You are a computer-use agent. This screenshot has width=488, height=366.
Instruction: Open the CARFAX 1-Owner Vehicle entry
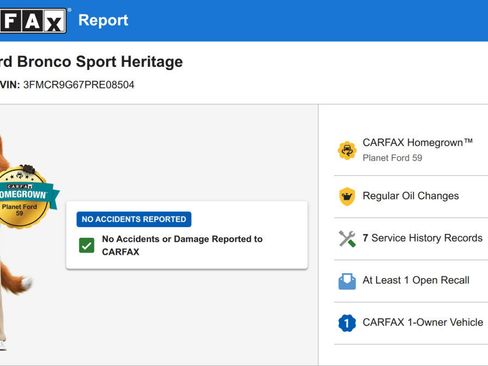click(411, 323)
